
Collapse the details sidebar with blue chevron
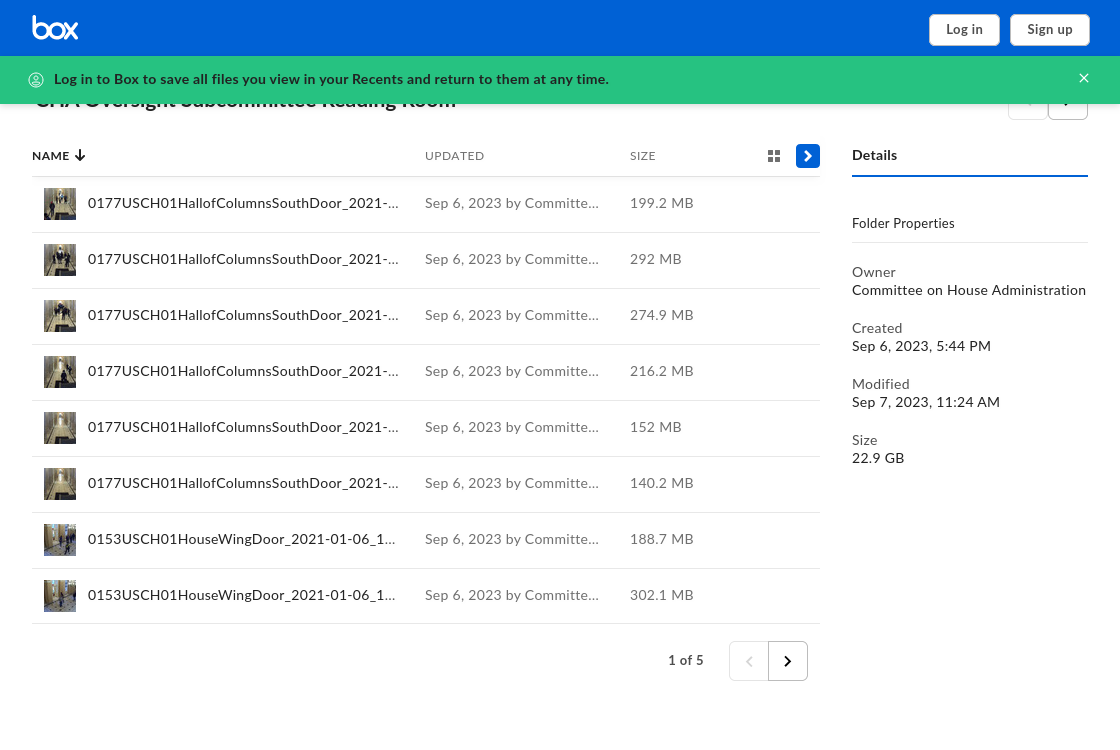click(x=808, y=156)
